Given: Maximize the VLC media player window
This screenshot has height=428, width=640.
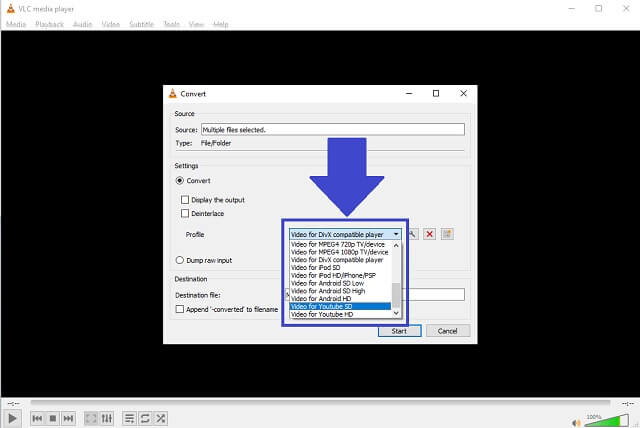Looking at the screenshot, I should [598, 8].
